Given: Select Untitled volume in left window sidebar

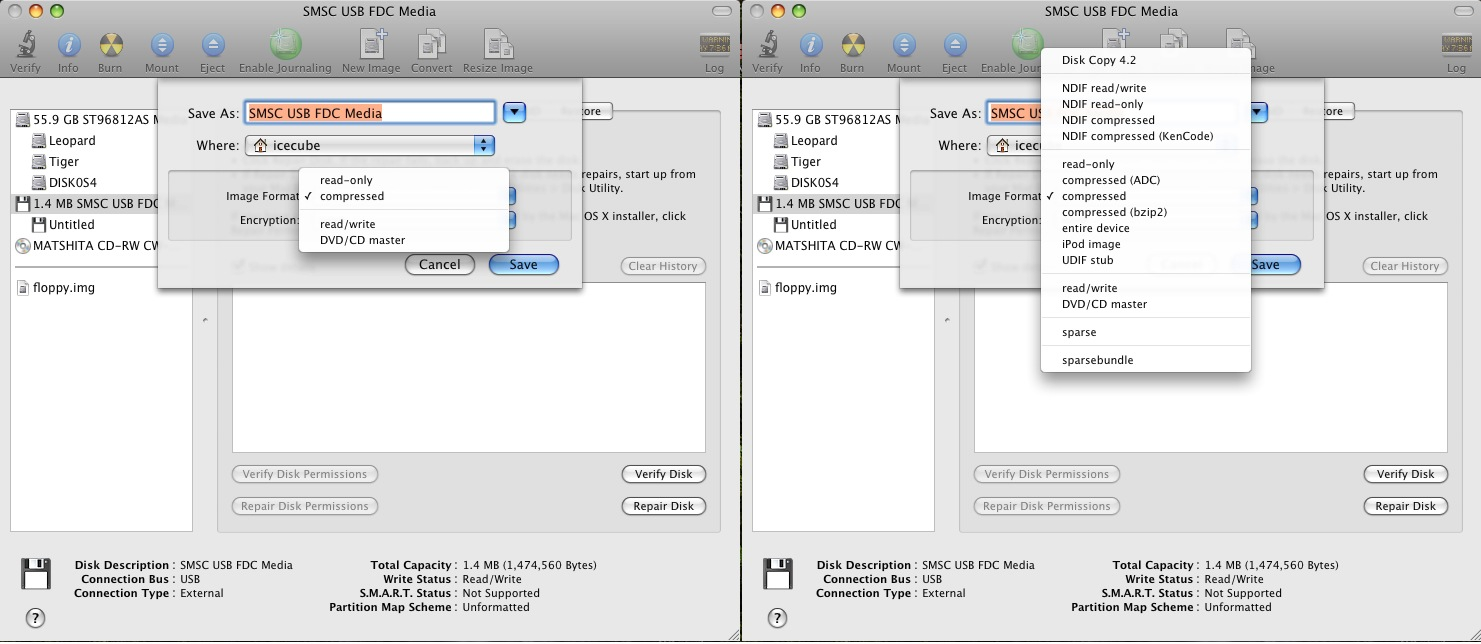Looking at the screenshot, I should click(63, 225).
